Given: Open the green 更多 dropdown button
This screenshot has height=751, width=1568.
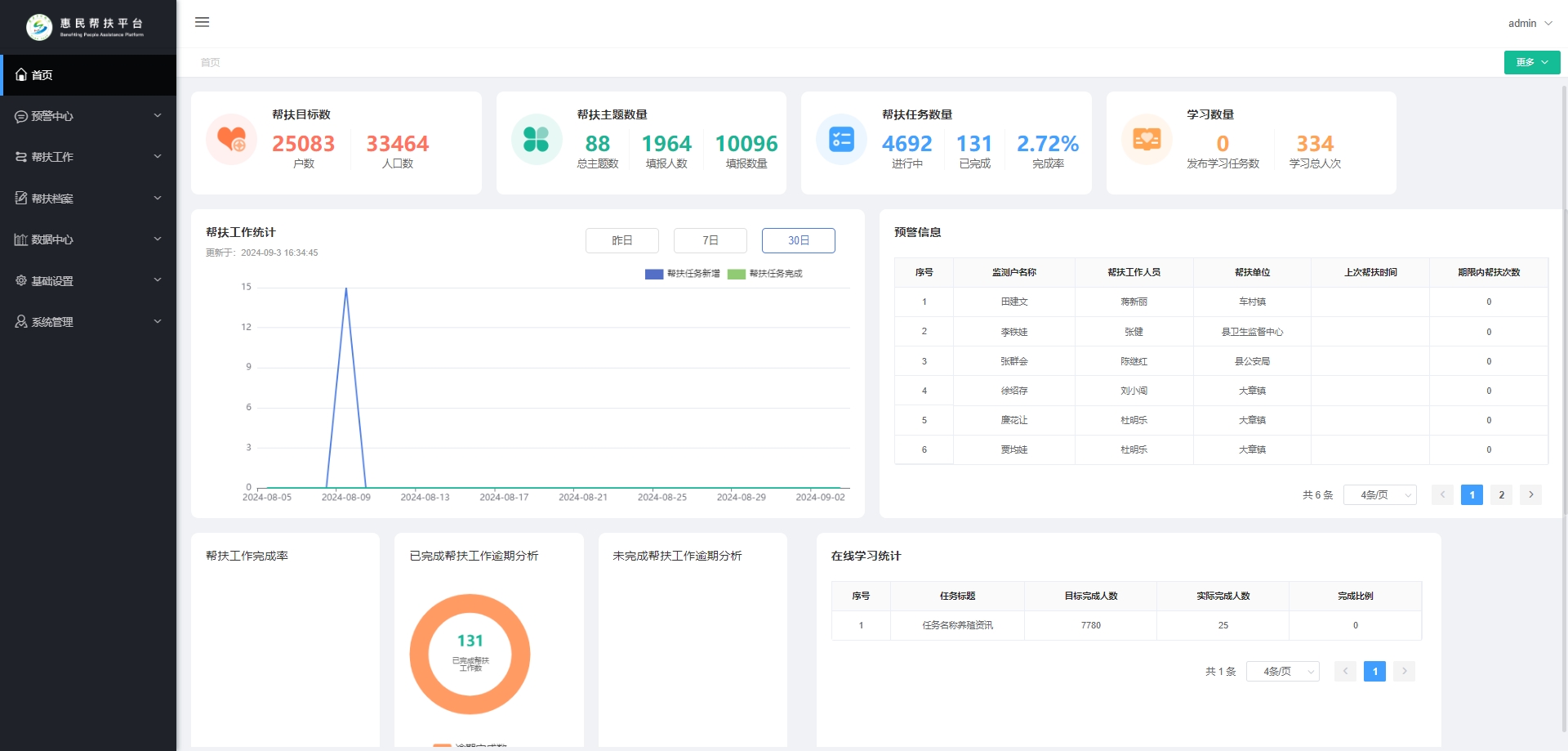Looking at the screenshot, I should click(1532, 62).
